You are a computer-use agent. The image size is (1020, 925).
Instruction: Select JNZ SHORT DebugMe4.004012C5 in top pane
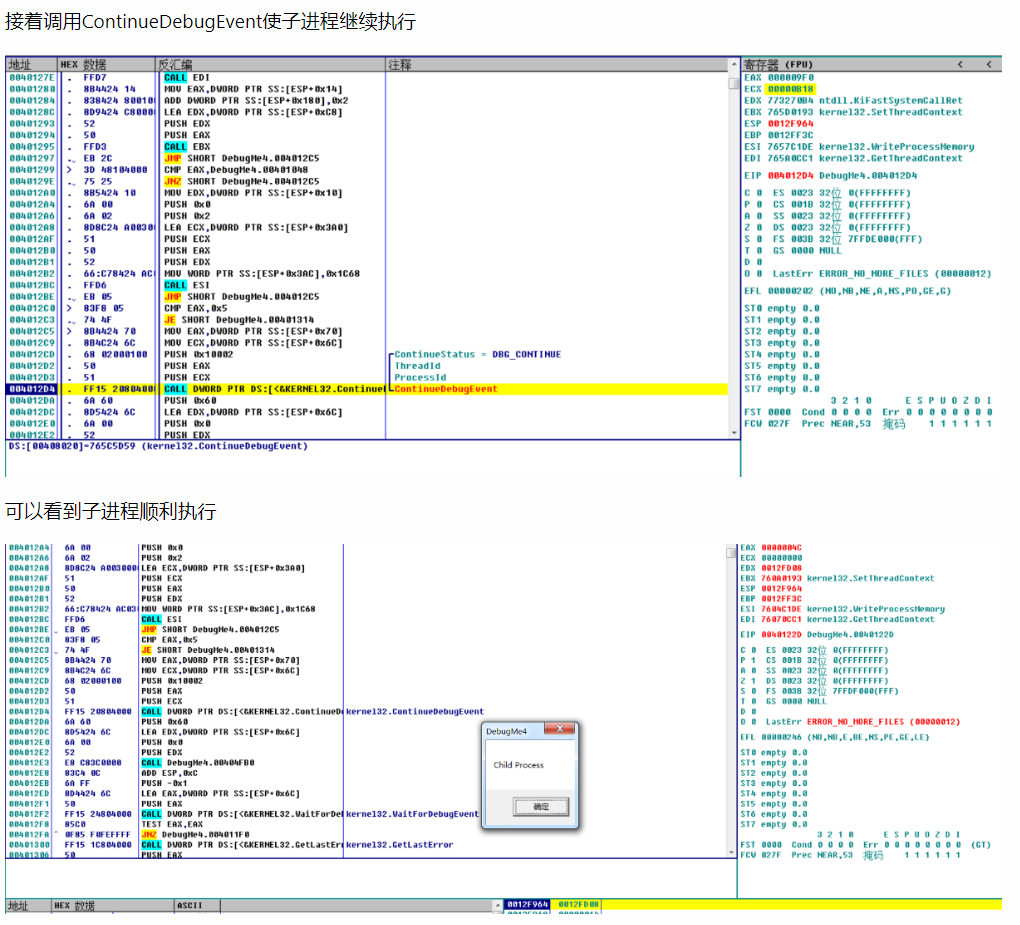pos(241,181)
